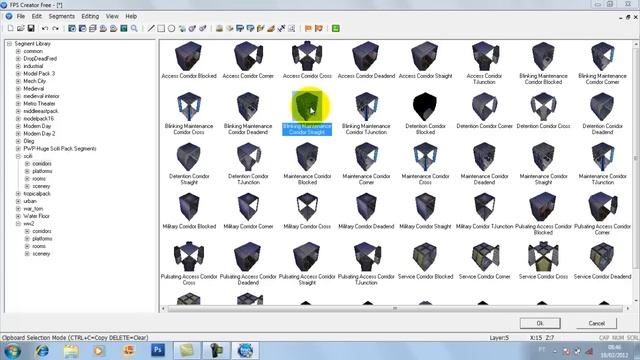Select the rectangle drawing tool
This screenshot has height=360, width=640.
pos(161,28)
